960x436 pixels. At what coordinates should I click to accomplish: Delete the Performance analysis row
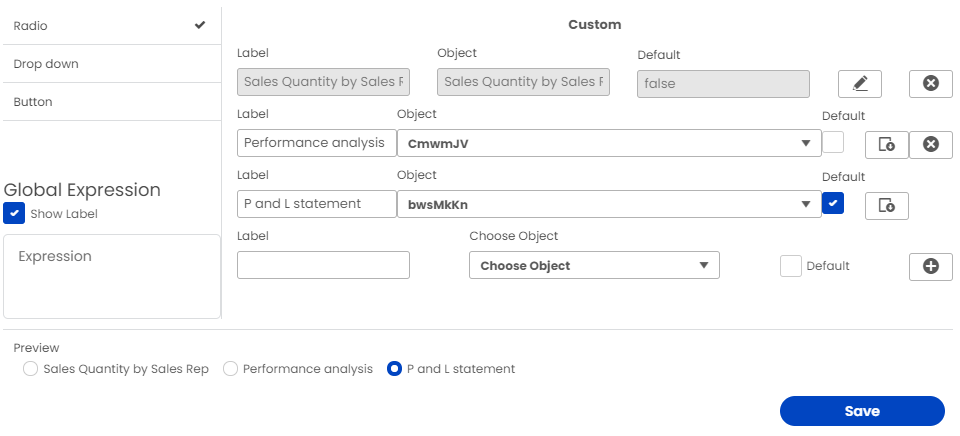[x=930, y=145]
